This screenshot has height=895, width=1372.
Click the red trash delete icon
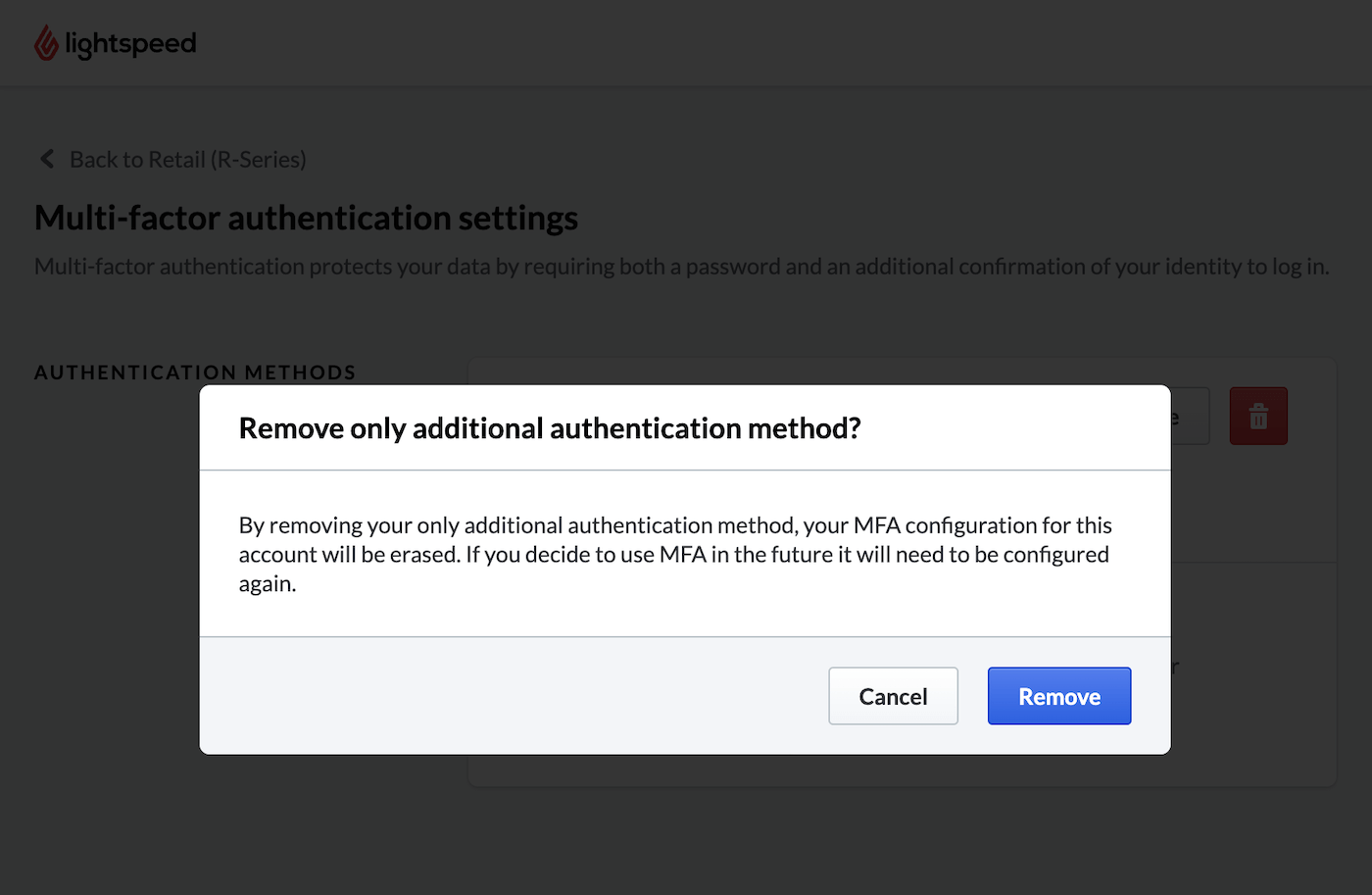pos(1258,417)
